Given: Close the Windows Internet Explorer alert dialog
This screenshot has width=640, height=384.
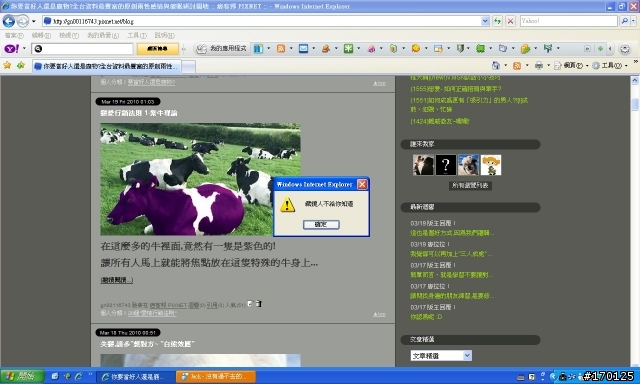Looking at the screenshot, I should click(362, 184).
